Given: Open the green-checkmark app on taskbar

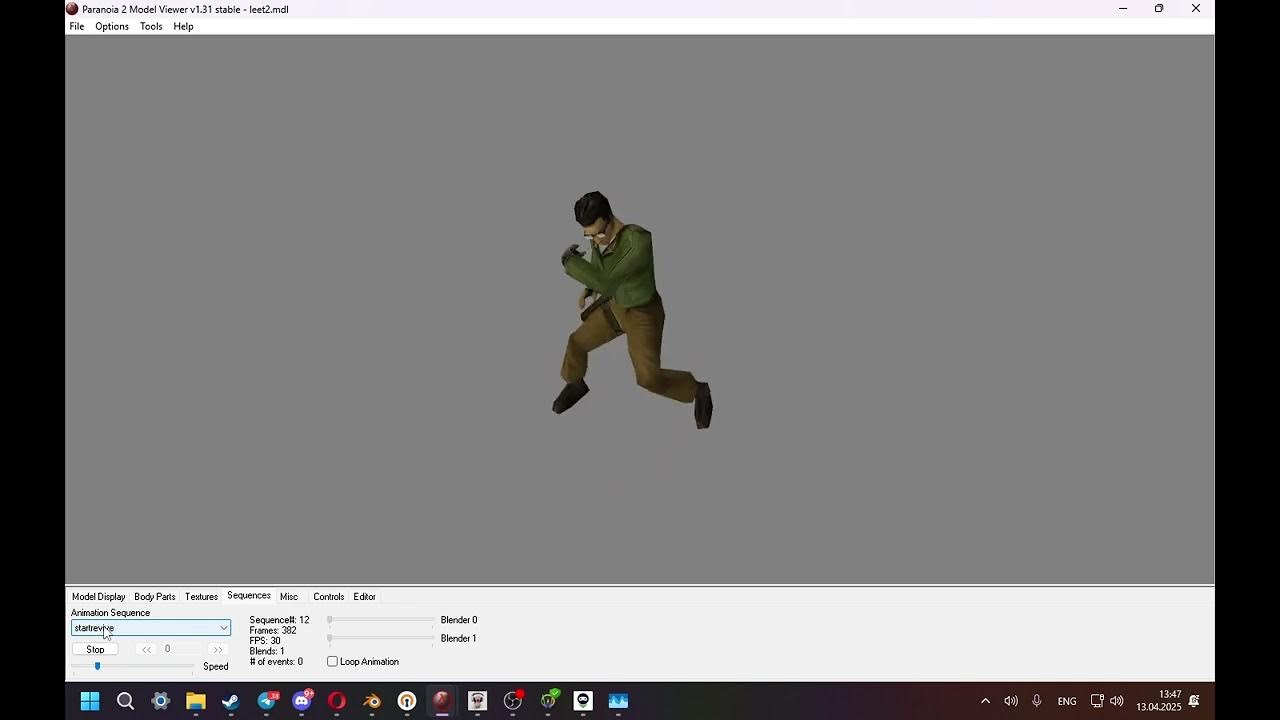Looking at the screenshot, I should click(x=548, y=701).
